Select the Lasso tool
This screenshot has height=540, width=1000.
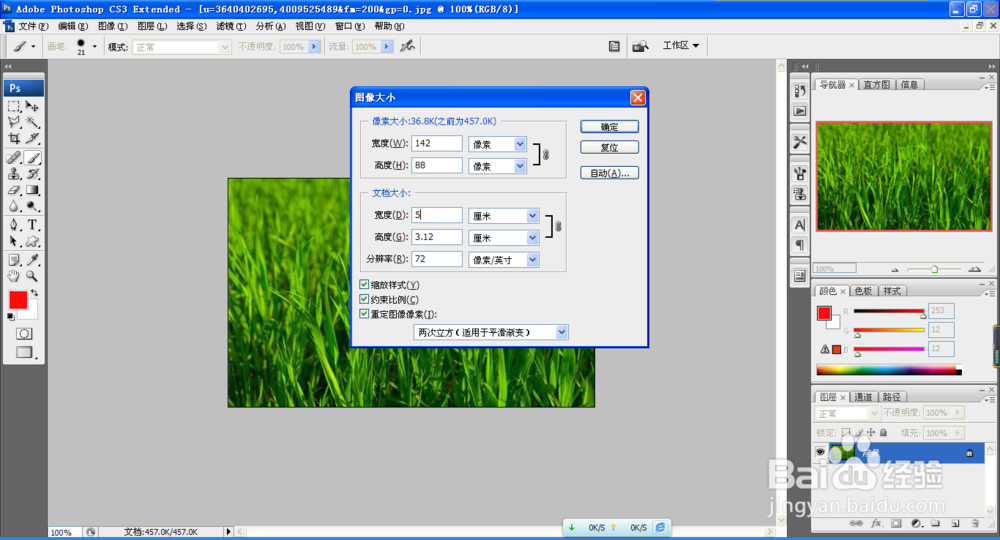click(13, 122)
